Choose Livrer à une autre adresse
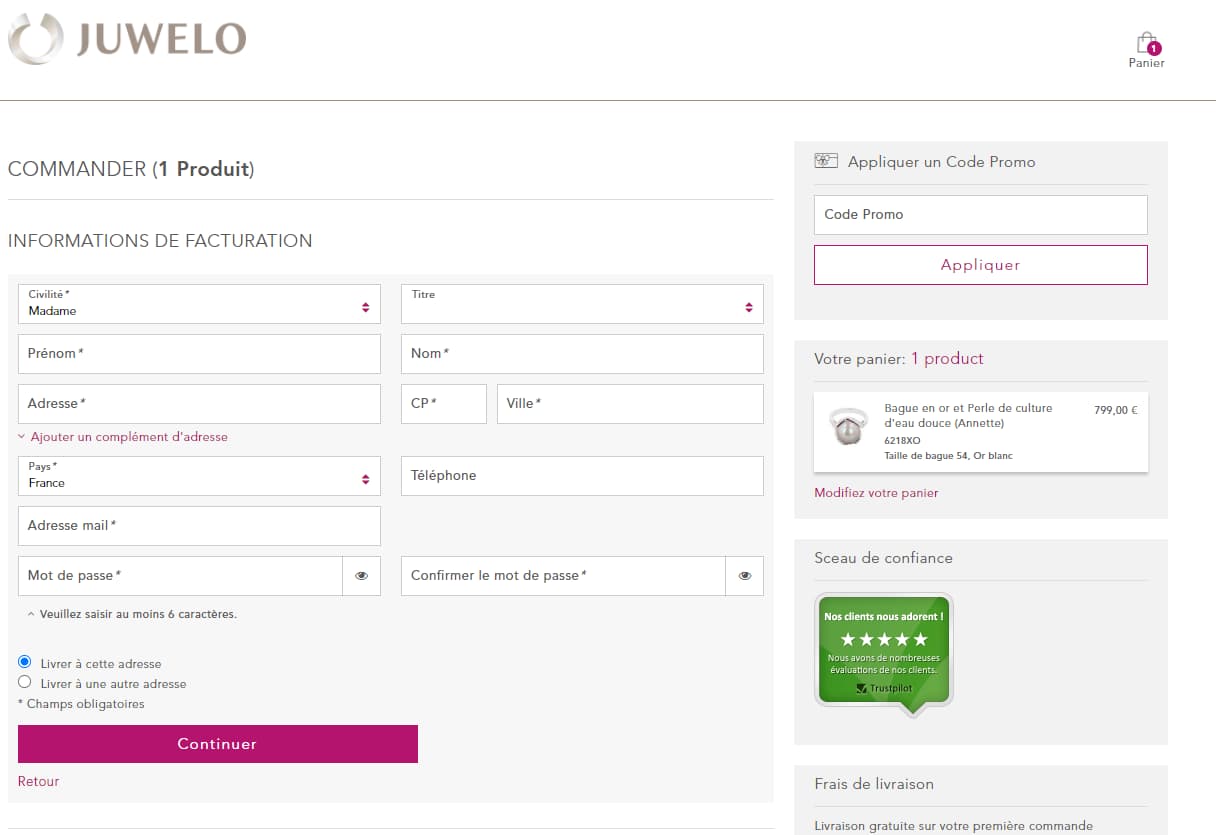Viewport: 1216px width, 835px height. coord(25,682)
